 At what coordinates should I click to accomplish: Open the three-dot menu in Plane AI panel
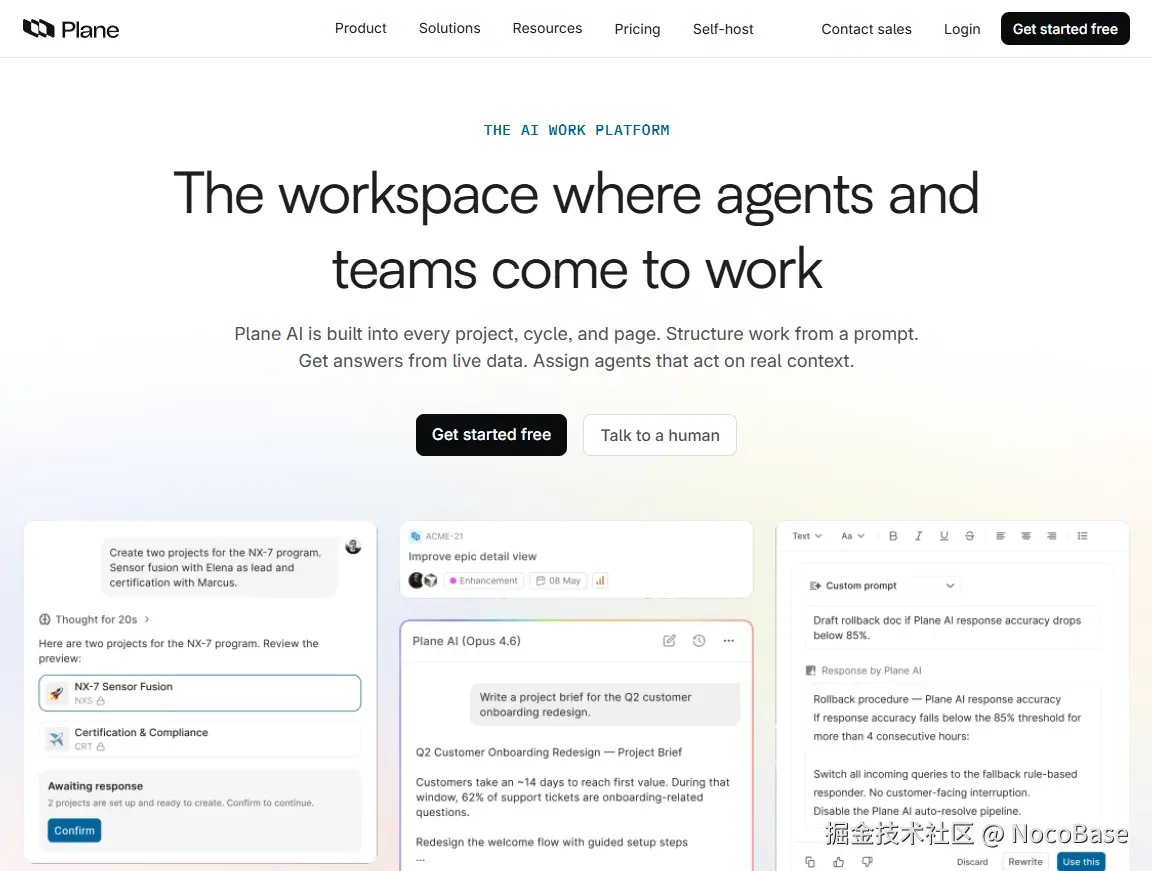[x=728, y=640]
